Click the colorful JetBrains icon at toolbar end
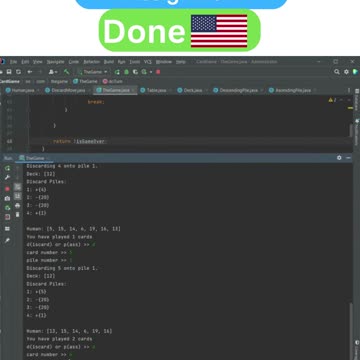Image resolution: width=360 pixels, height=360 pixels. tap(355, 72)
